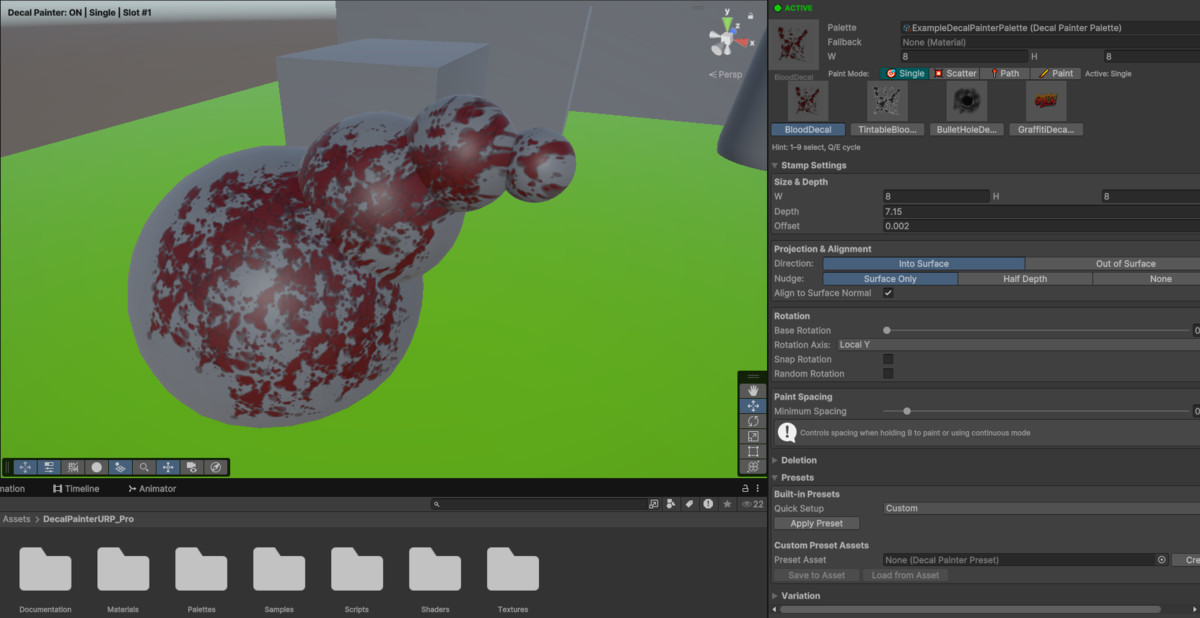This screenshot has height=618, width=1200.
Task: Enable the Snap Rotation checkbox
Action: tap(888, 359)
